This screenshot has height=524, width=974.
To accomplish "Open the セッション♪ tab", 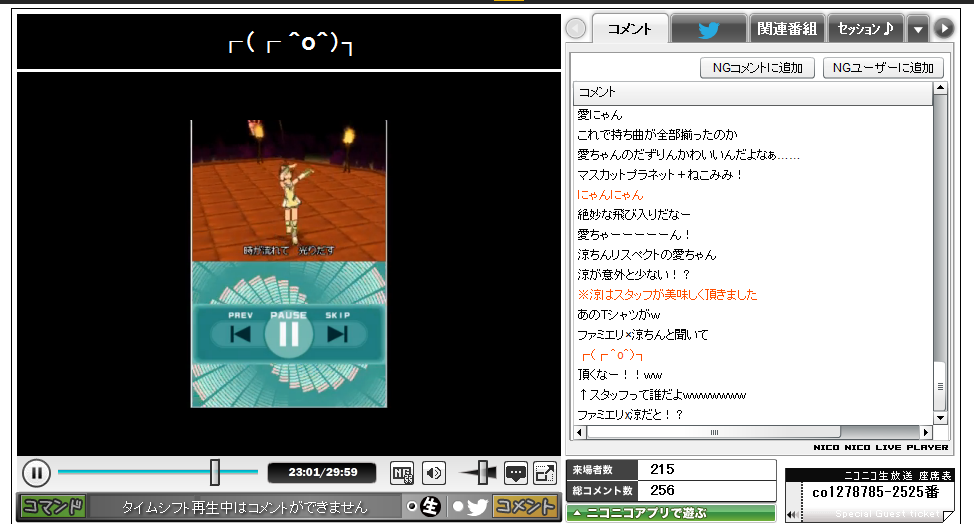I will pos(865,29).
